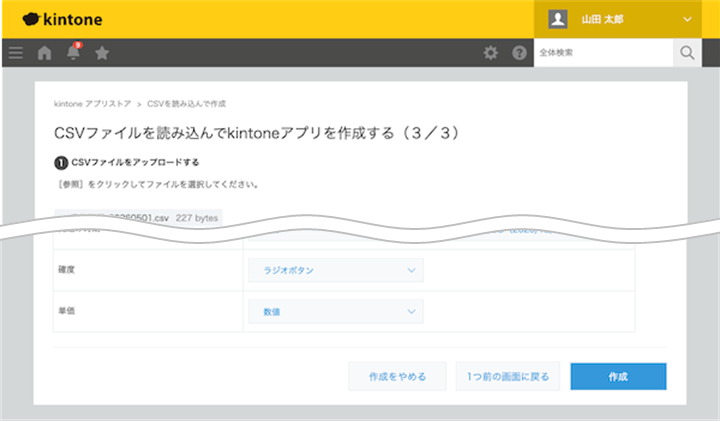Viewport: 720px width, 422px height.
Task: Open the 確度 field type dropdown
Action: pyautogui.click(x=336, y=270)
